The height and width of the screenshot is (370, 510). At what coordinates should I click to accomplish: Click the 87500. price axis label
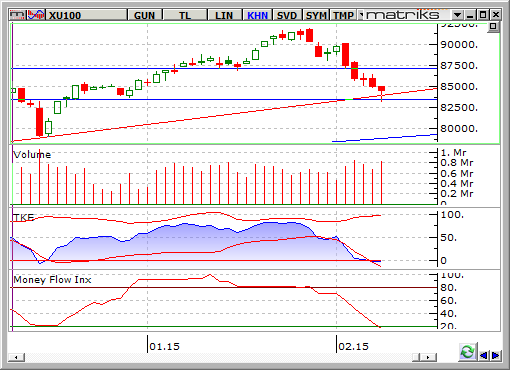[459, 66]
